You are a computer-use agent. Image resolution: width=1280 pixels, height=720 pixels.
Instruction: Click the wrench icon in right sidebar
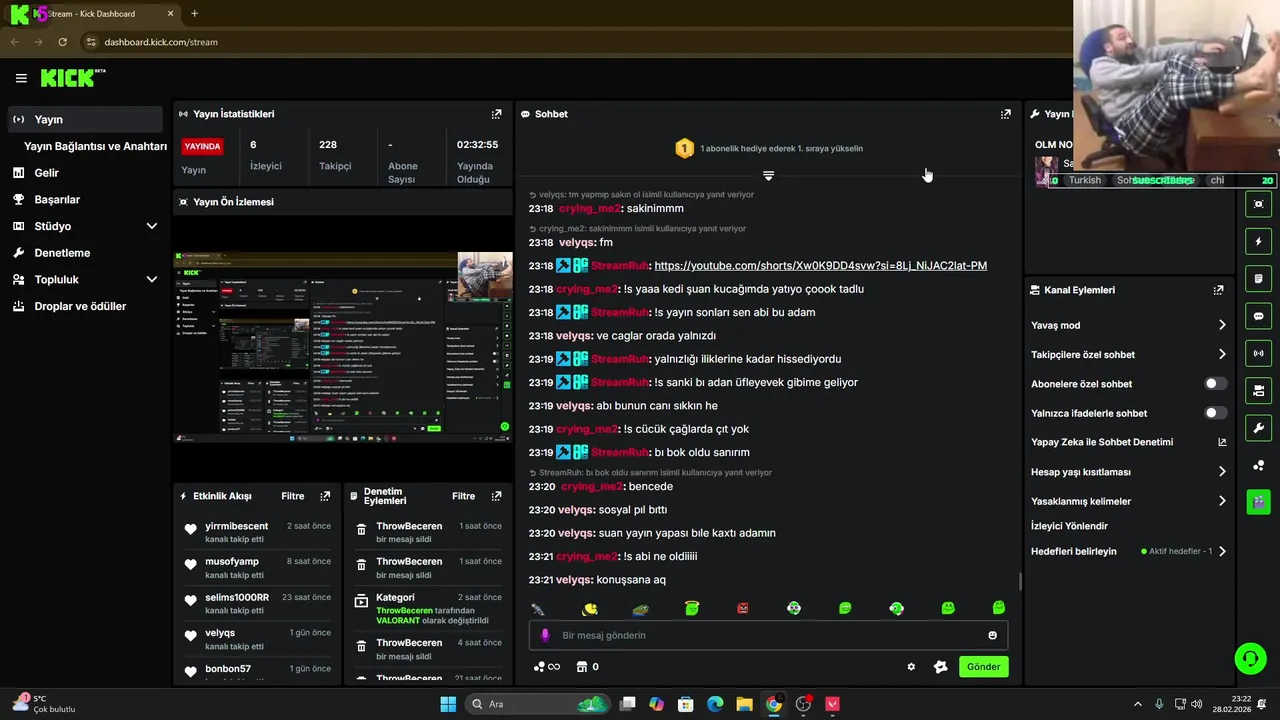tap(1258, 428)
